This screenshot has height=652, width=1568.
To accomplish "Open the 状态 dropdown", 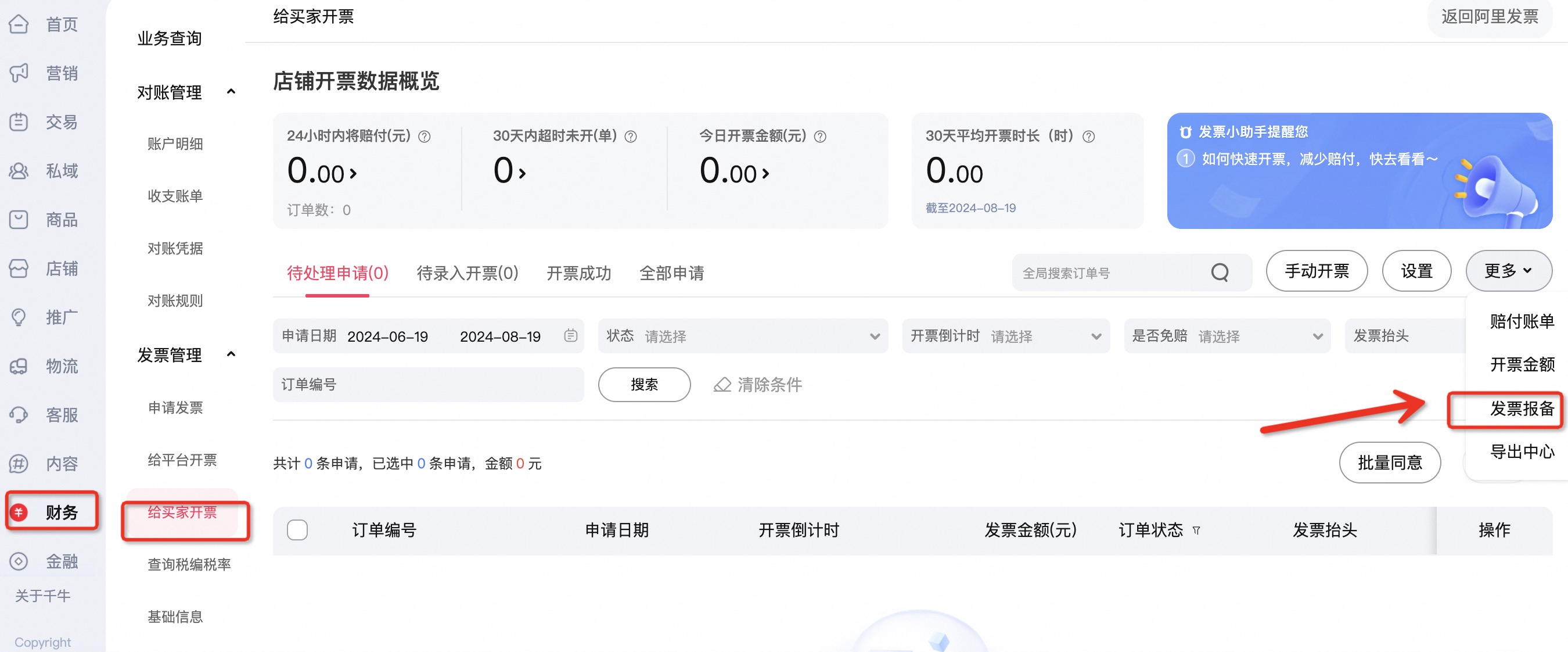I will point(743,336).
